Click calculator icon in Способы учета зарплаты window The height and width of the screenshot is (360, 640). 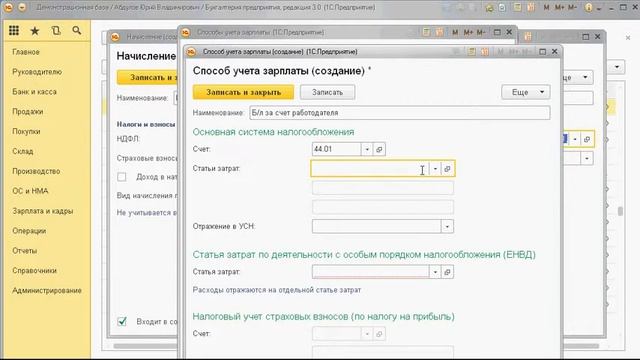426,32
